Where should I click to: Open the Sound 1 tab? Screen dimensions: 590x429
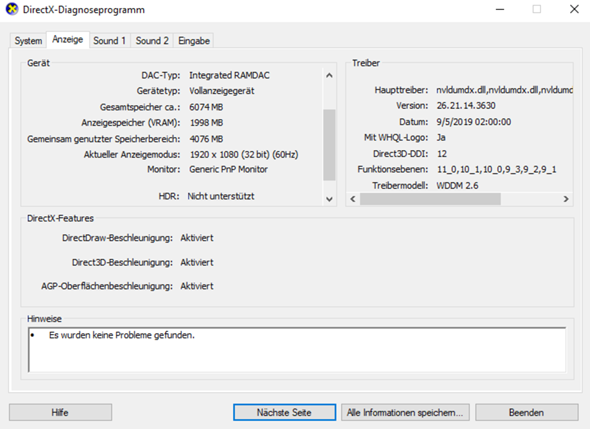coord(109,41)
